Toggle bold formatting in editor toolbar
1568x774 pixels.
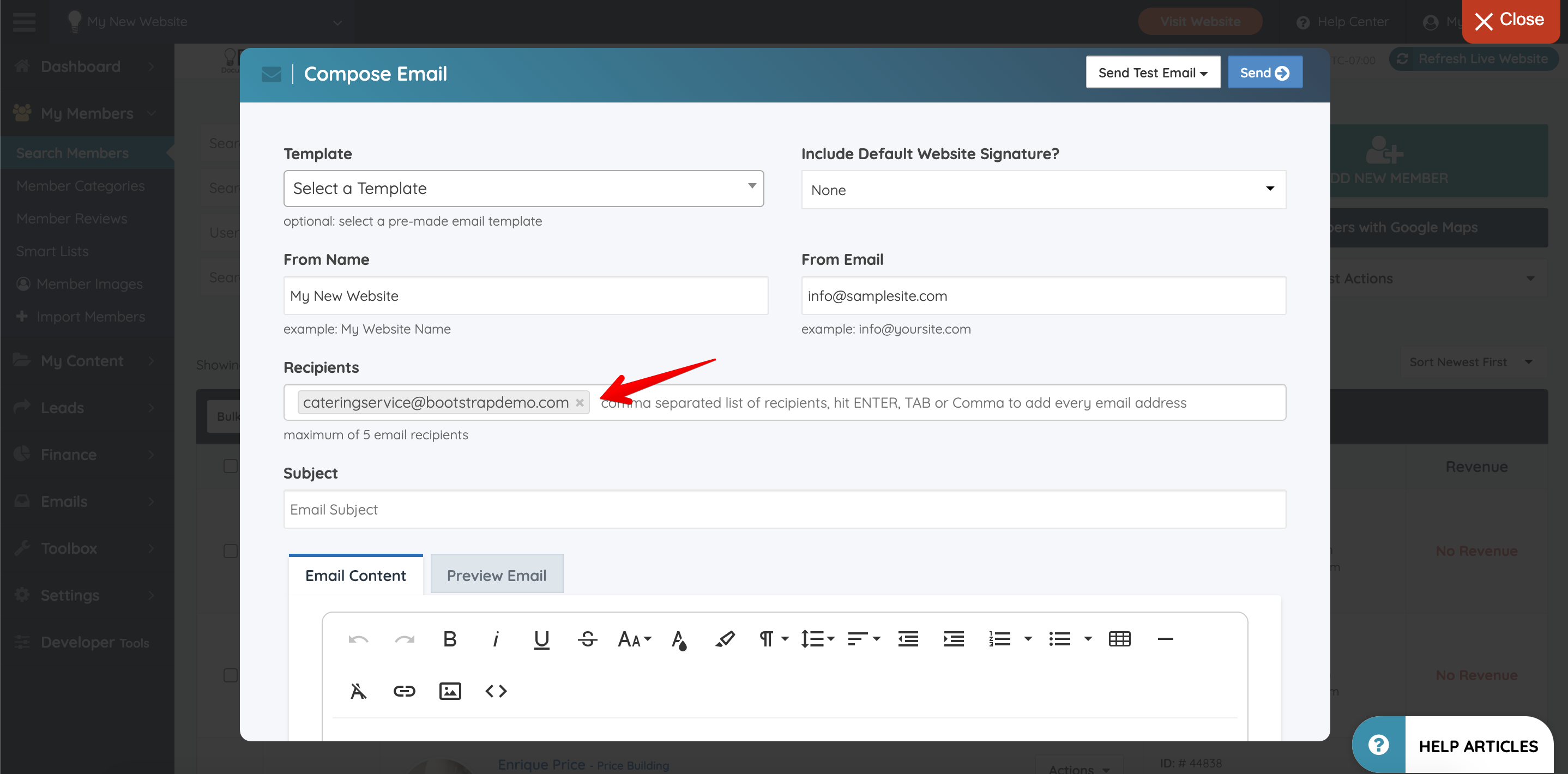449,639
